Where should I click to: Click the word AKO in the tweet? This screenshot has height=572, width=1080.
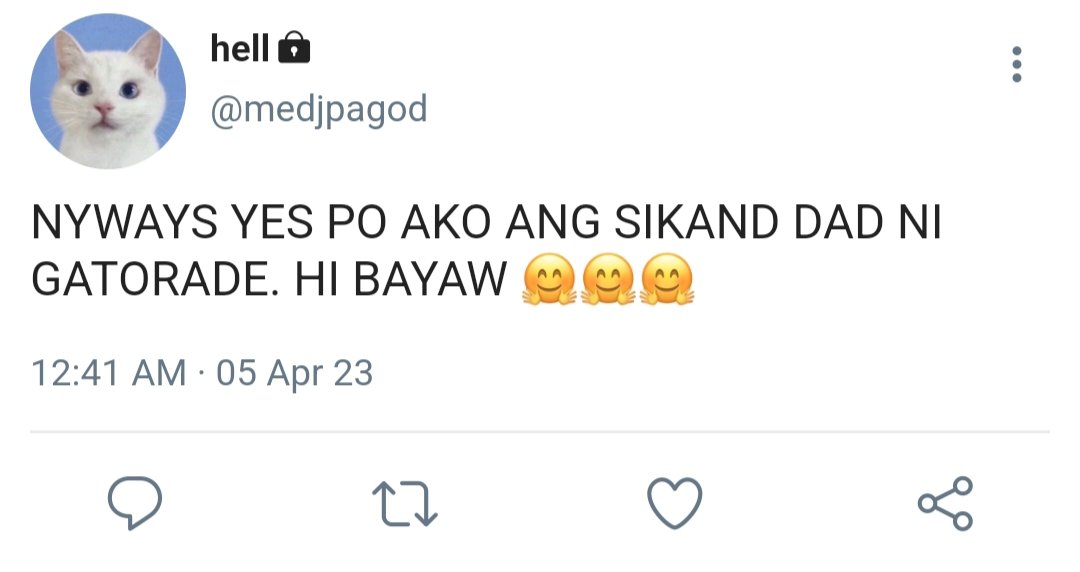point(446,222)
